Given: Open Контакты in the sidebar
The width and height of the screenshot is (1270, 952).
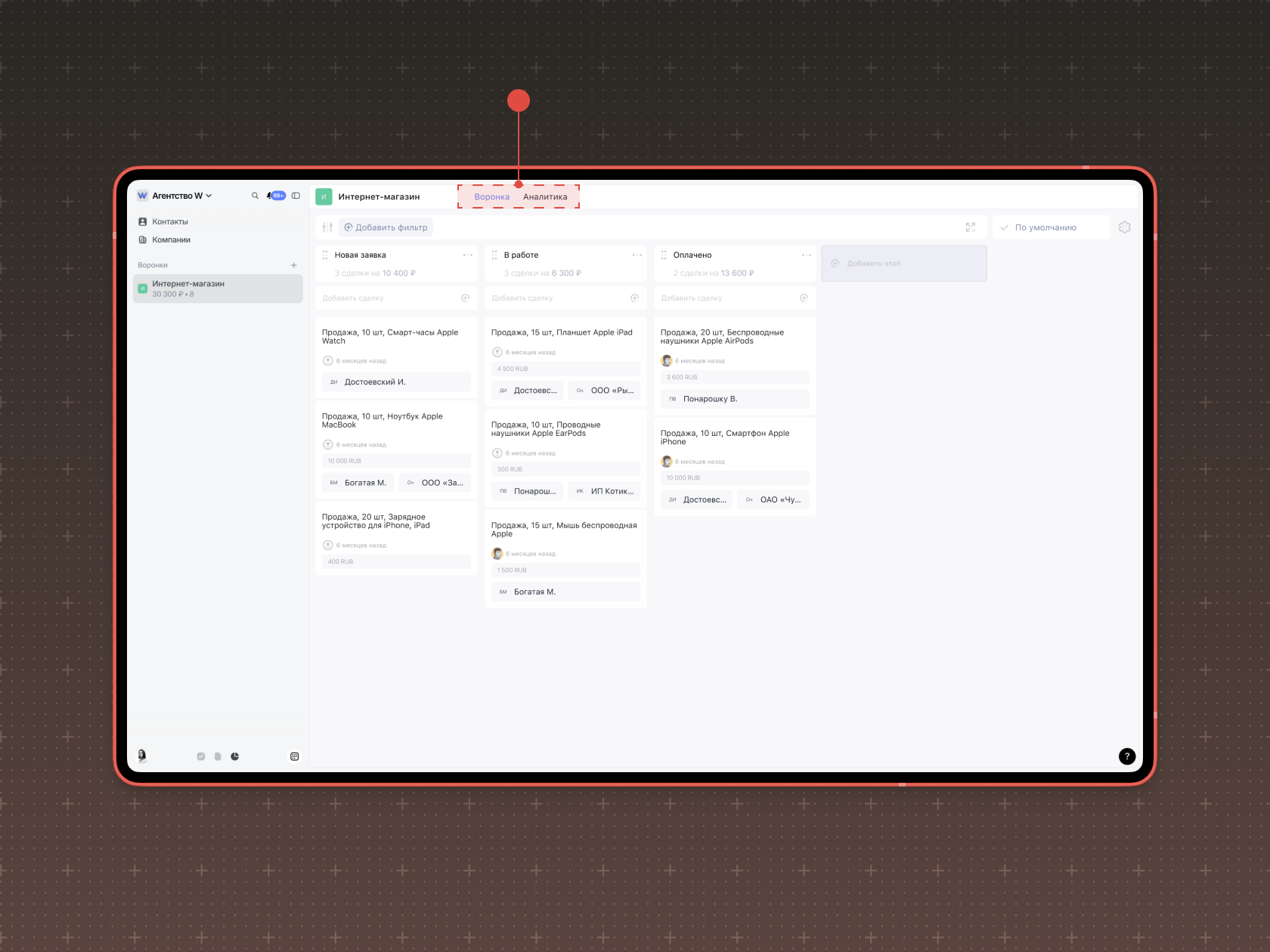Looking at the screenshot, I should pyautogui.click(x=163, y=221).
